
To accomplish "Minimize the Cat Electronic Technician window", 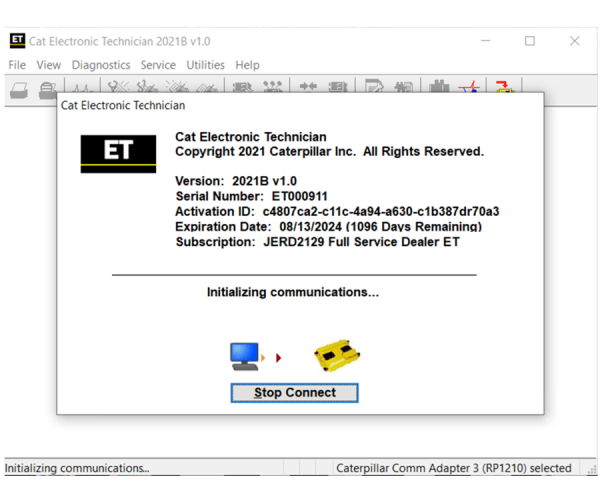I will (486, 41).
